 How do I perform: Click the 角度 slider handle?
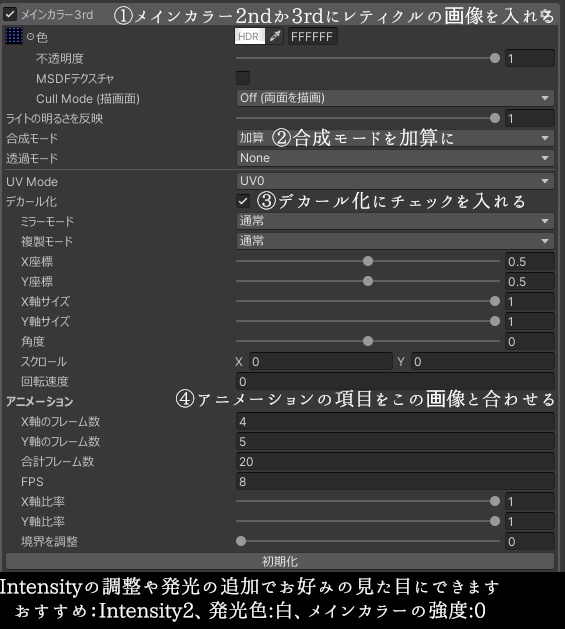point(368,341)
